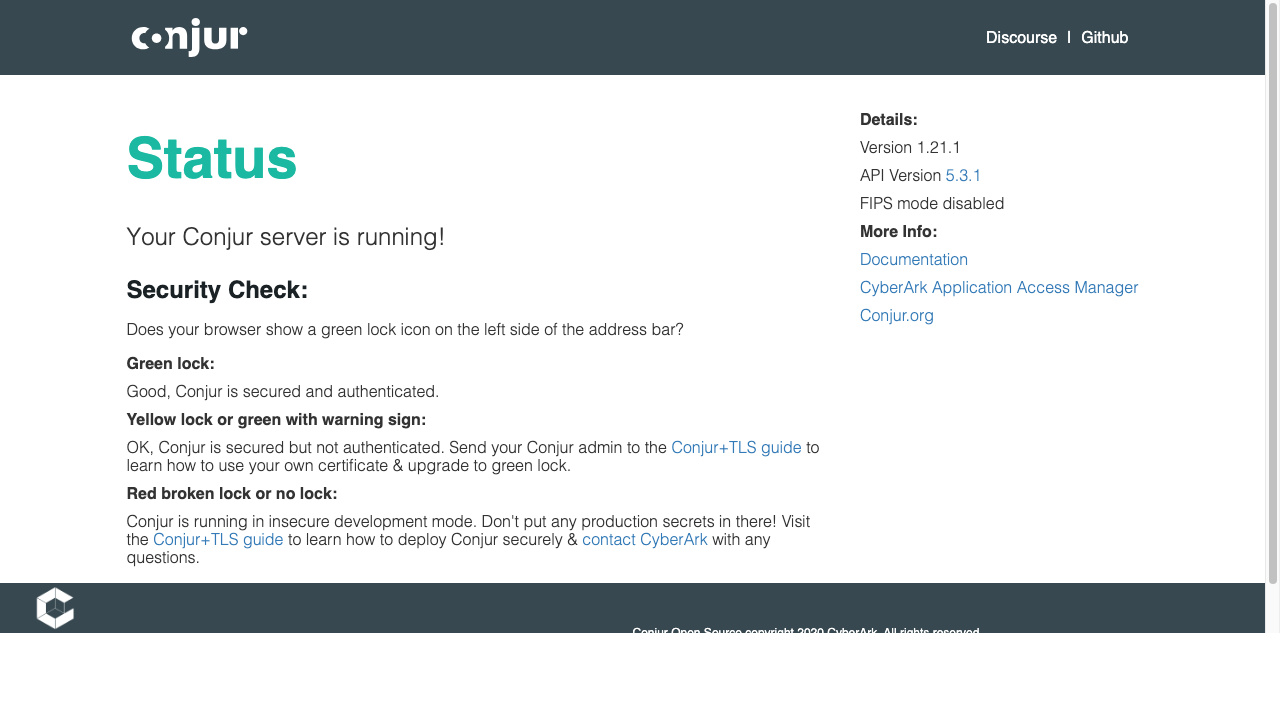The height and width of the screenshot is (720, 1280).
Task: Click the FIPS mode disabled text
Action: coord(931,203)
